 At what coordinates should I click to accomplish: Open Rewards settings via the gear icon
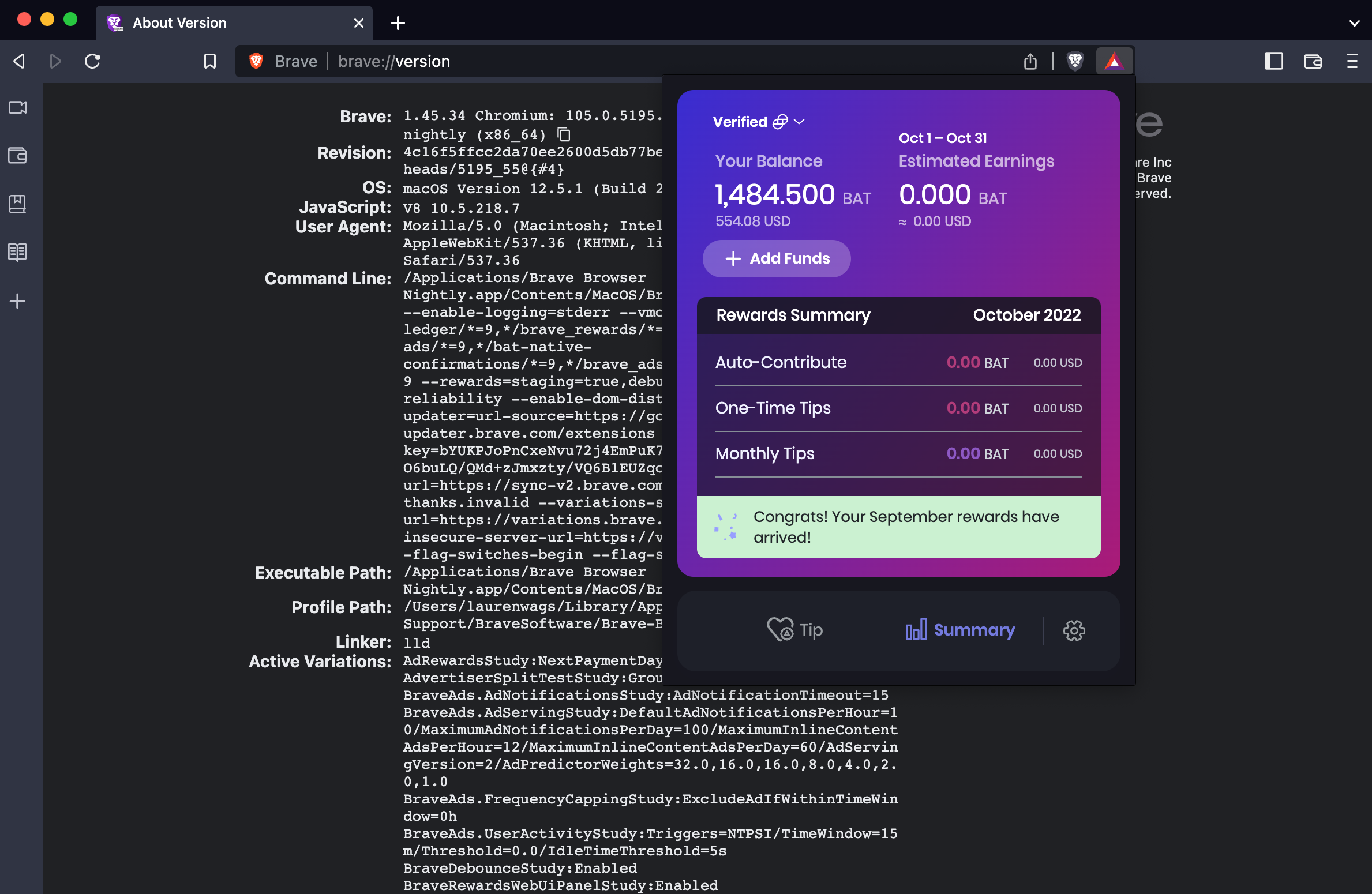point(1074,630)
